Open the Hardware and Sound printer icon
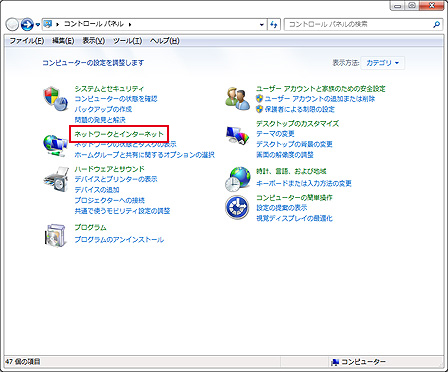Image resolution: width=448 pixels, height=372 pixels. click(56, 179)
